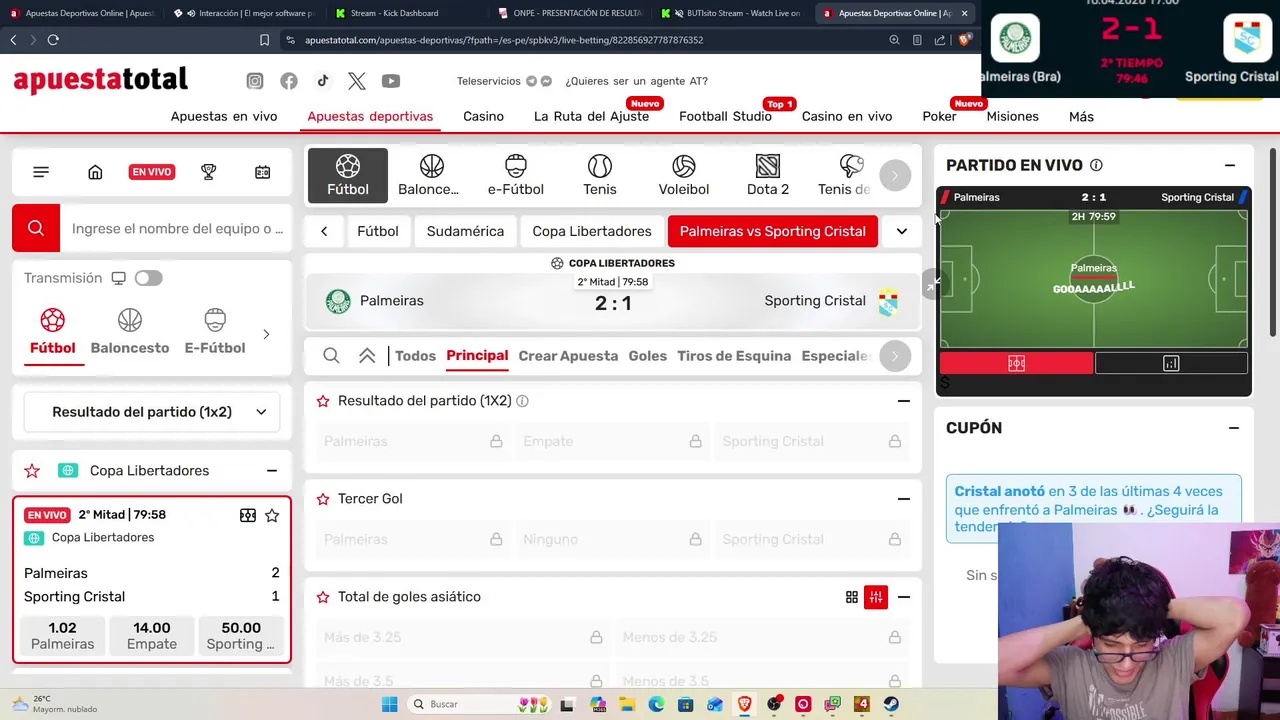Switch to grid view in Total de goles asiático

click(x=852, y=597)
